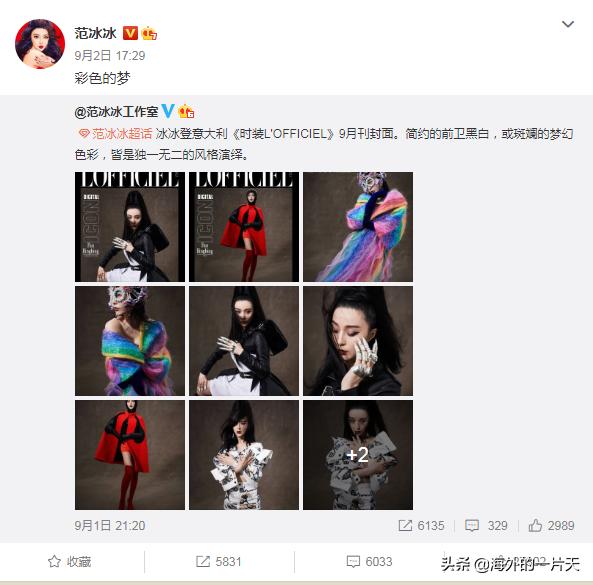Click the membership crown badge beside 范冰冰
593x585 pixels.
coord(149,33)
